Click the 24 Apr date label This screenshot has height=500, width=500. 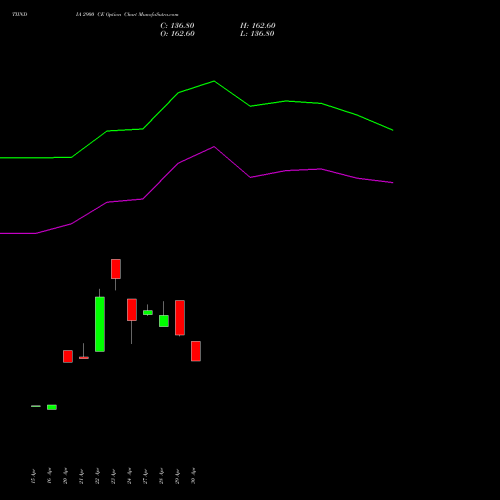coord(129,476)
